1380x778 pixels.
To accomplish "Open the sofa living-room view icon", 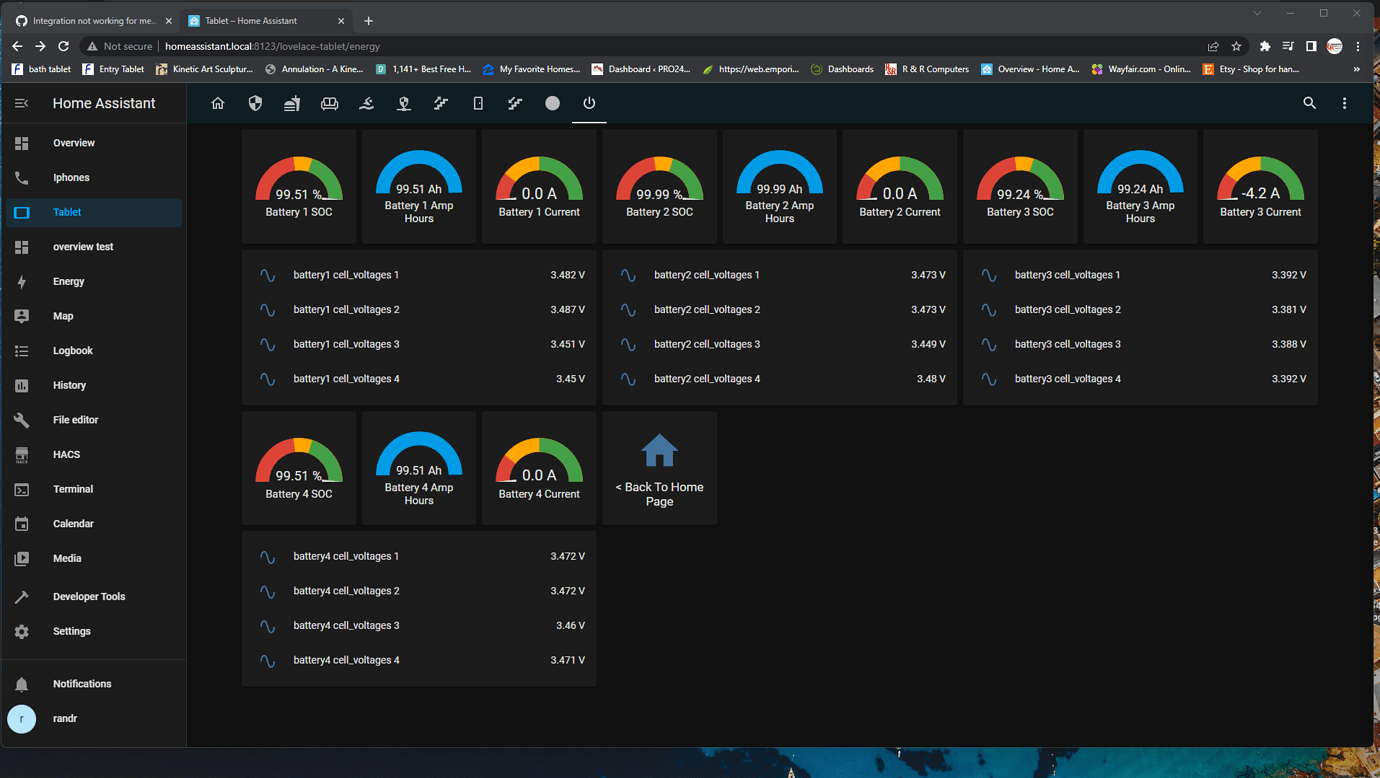I will [x=330, y=103].
